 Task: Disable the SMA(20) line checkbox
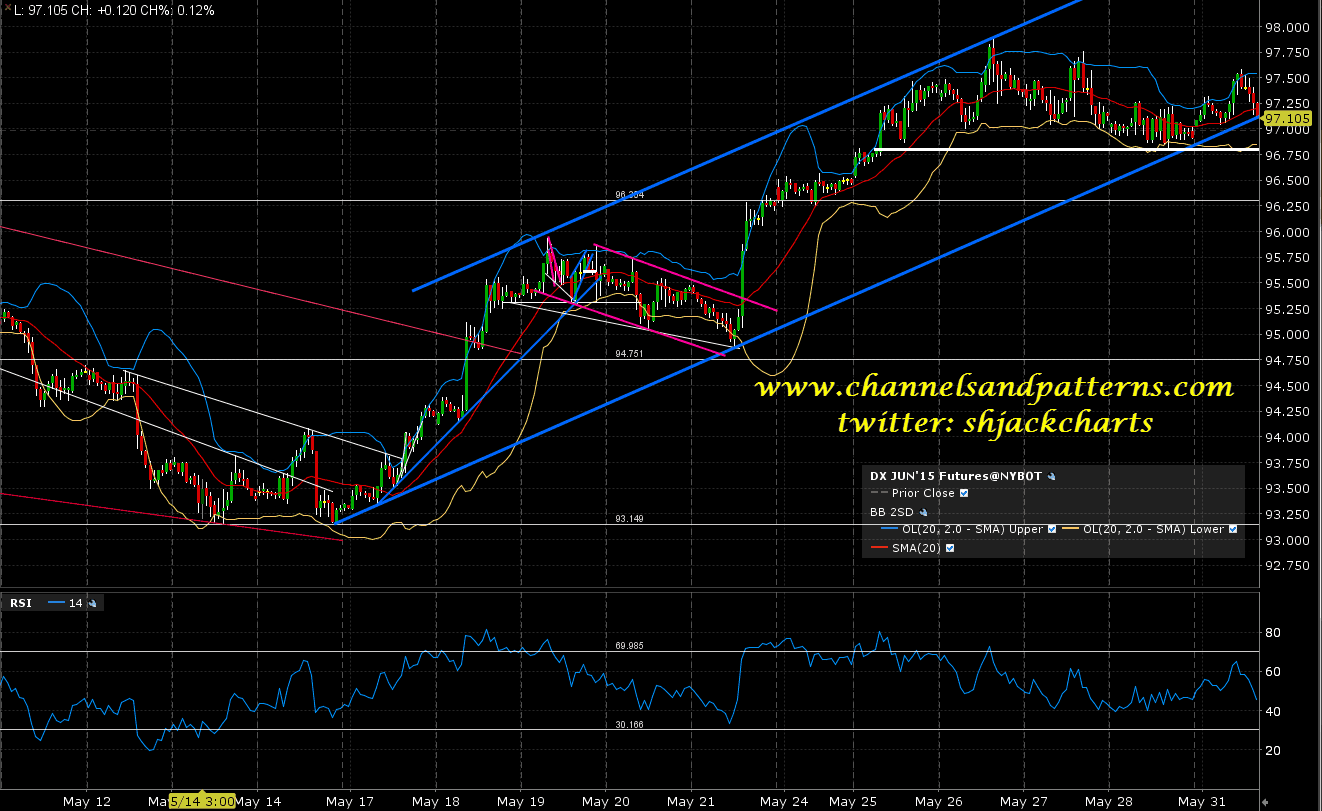point(949,548)
